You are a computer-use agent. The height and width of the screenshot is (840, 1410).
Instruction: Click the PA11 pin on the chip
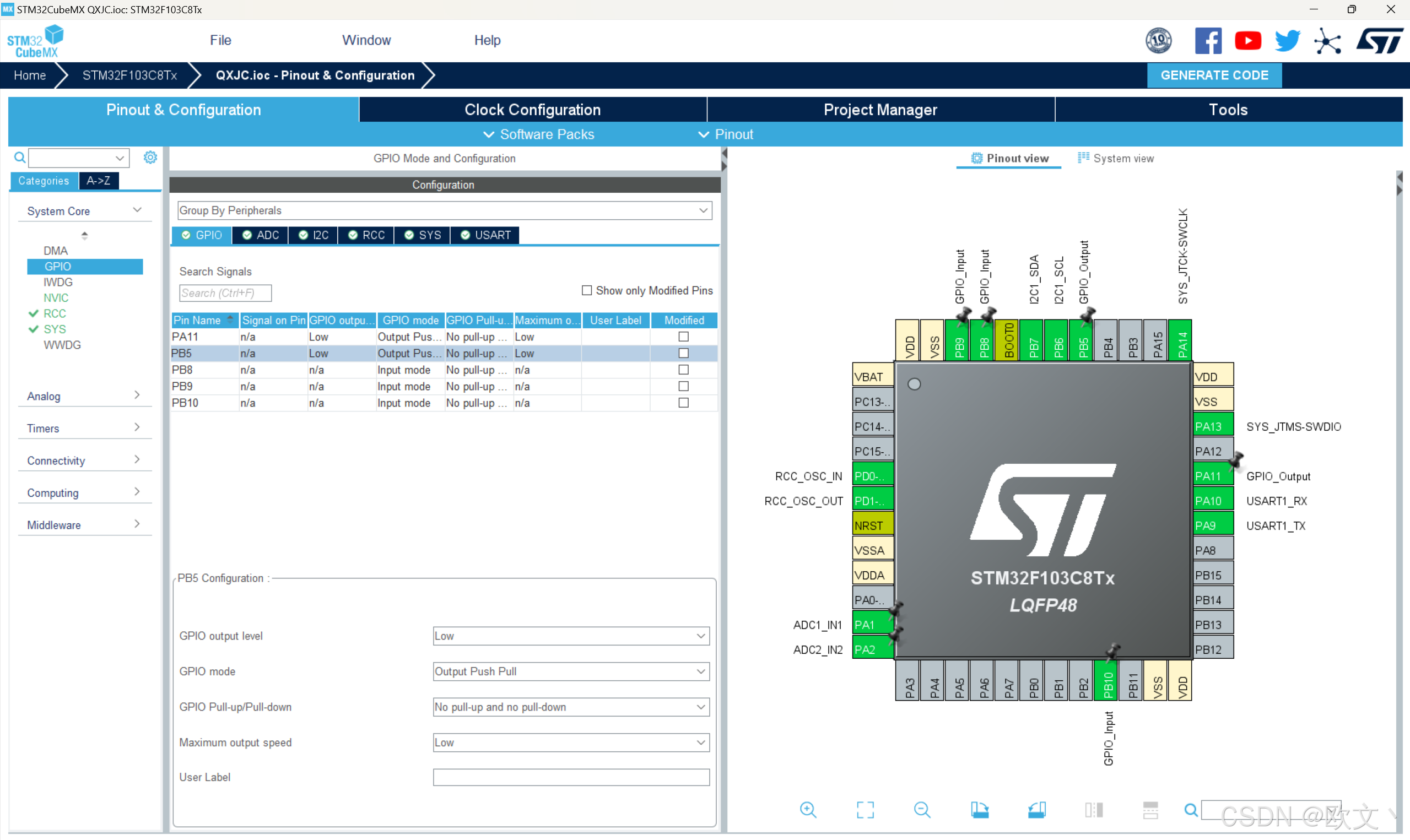[x=1212, y=476]
